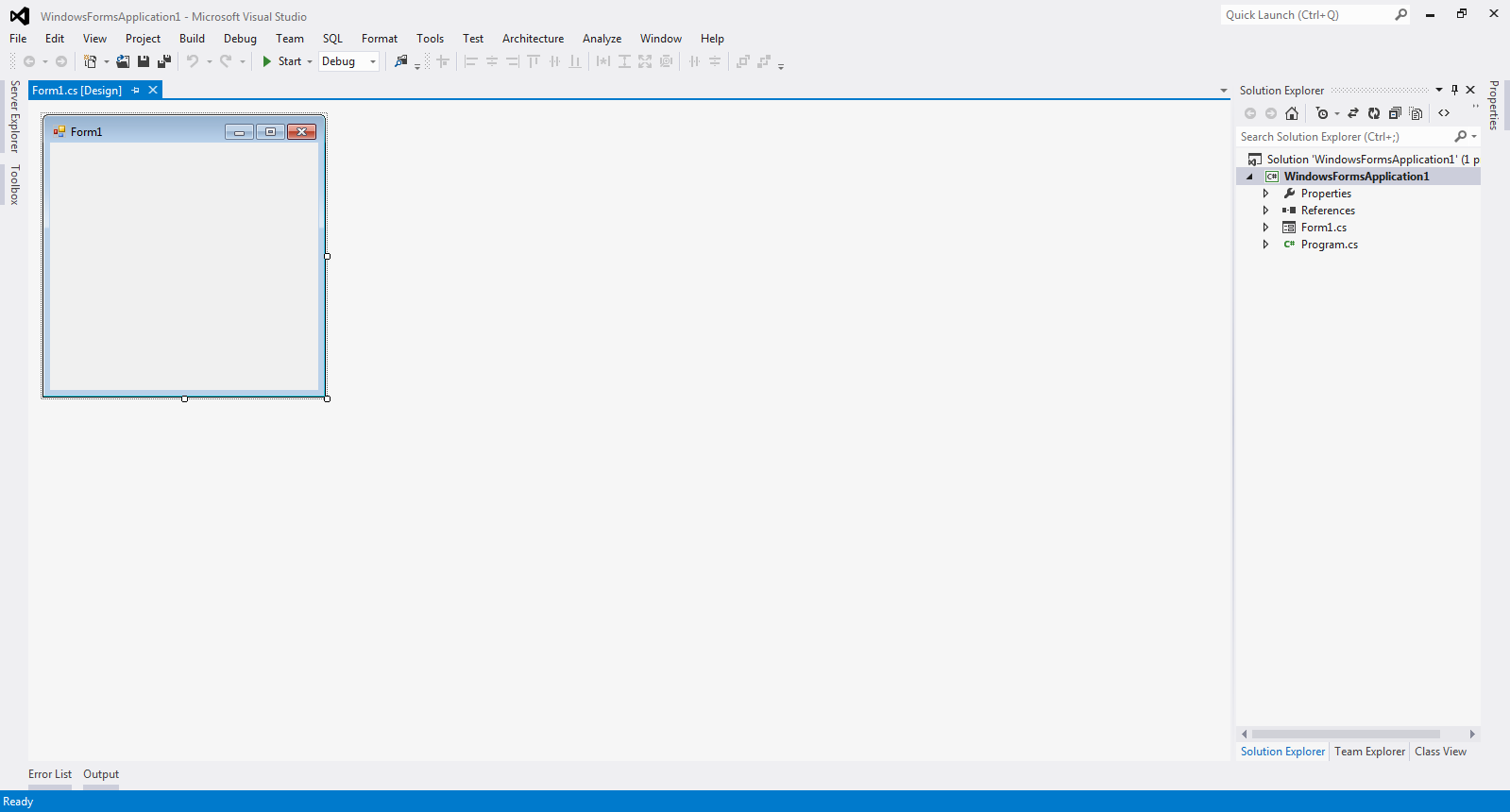Expand the Program.cs tree node
This screenshot has height=812, width=1510.
pyautogui.click(x=1265, y=245)
